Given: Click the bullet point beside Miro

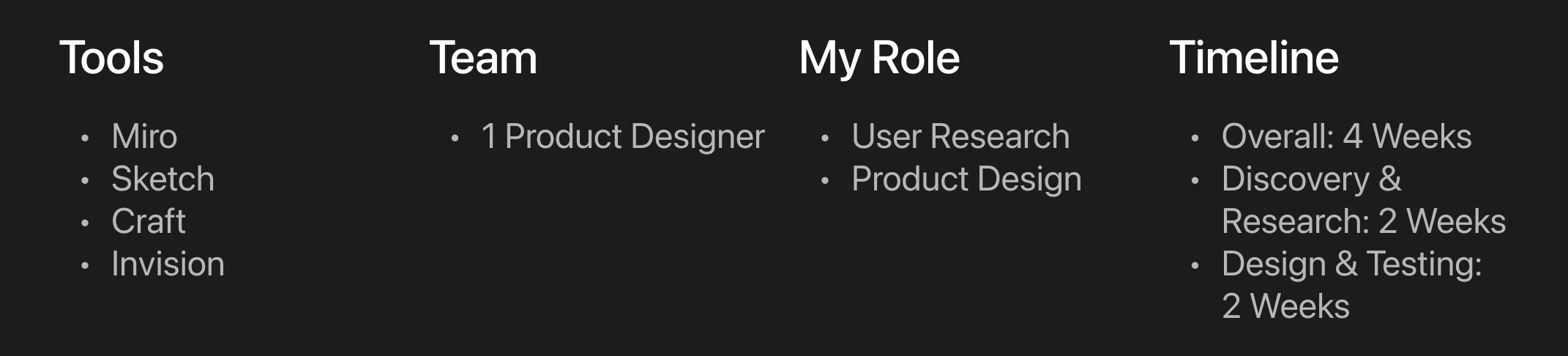Looking at the screenshot, I should tap(85, 138).
